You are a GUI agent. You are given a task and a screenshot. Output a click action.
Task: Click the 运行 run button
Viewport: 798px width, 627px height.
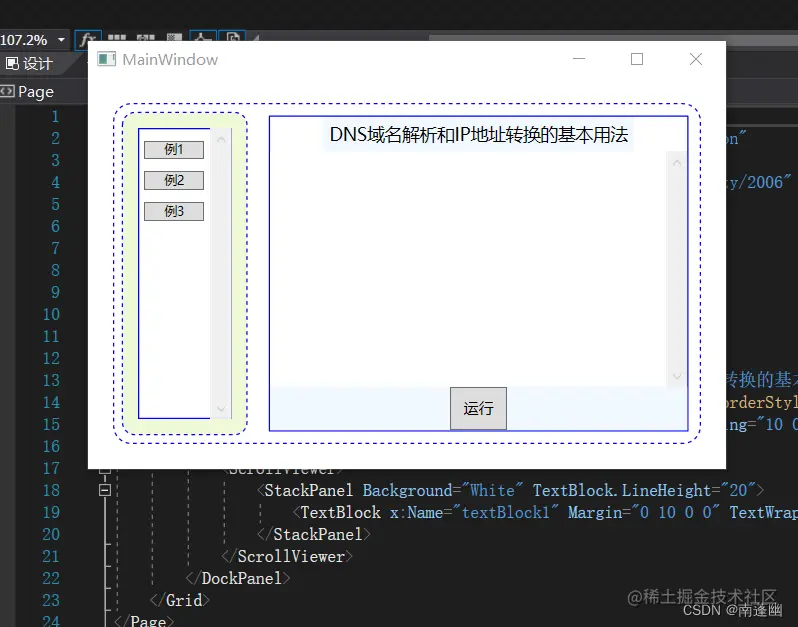478,408
